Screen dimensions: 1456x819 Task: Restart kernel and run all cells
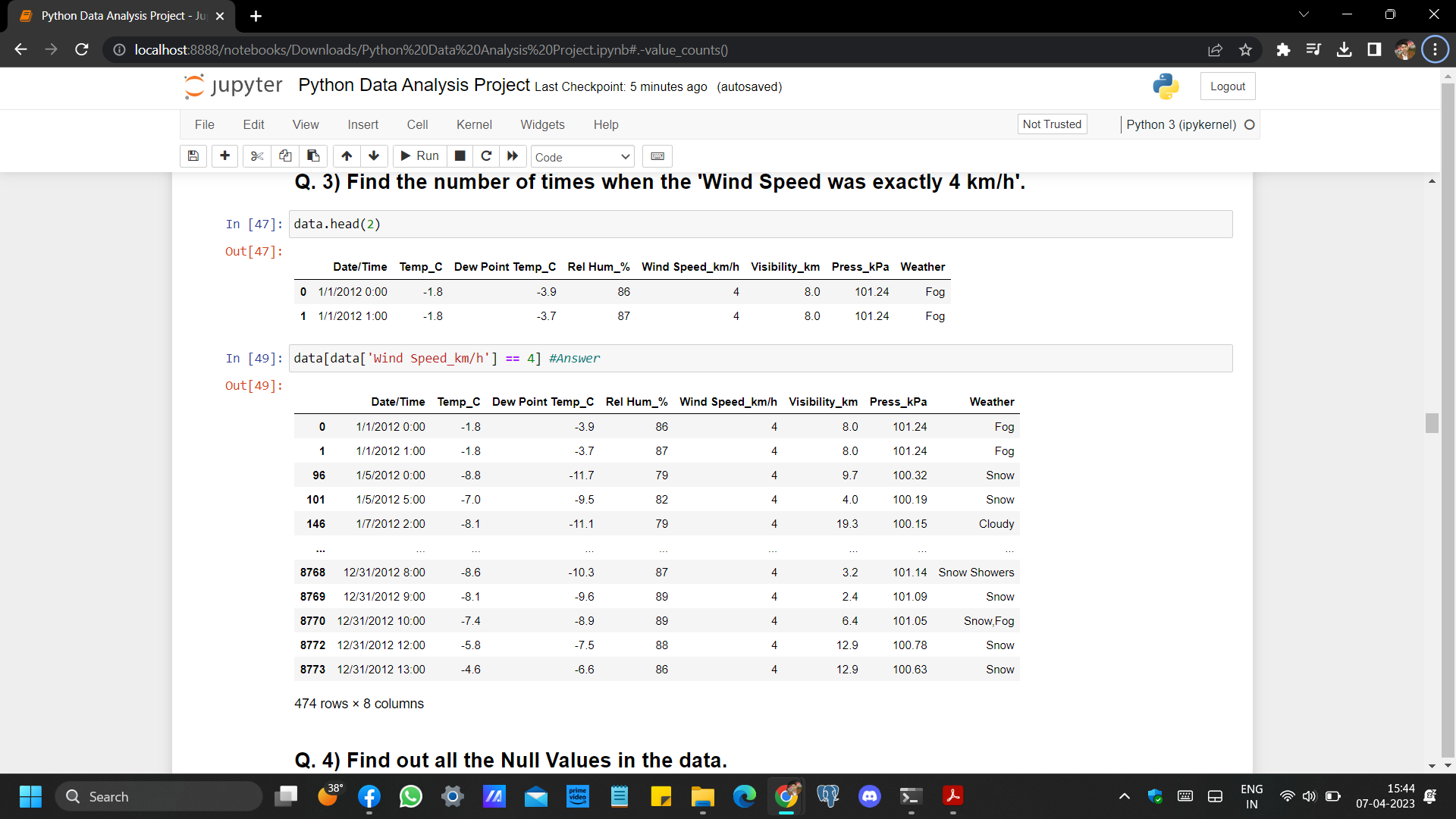point(513,156)
